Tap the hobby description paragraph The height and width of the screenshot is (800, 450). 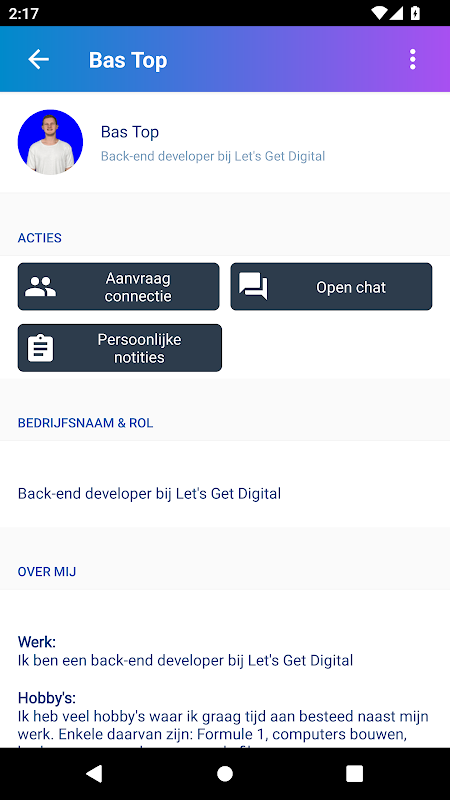point(223,728)
